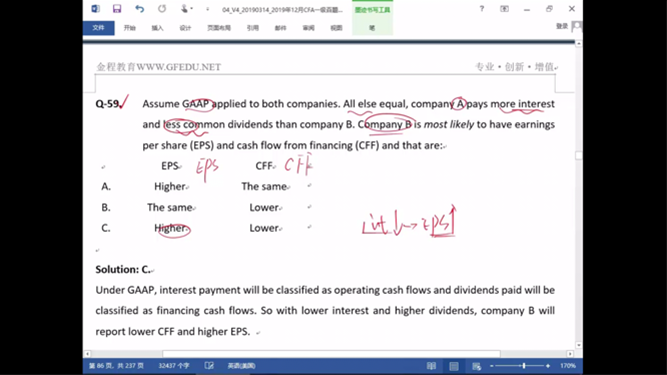Switch to the 审阅 ribbon tab
Screen dimensions: 667x375
click(x=308, y=28)
